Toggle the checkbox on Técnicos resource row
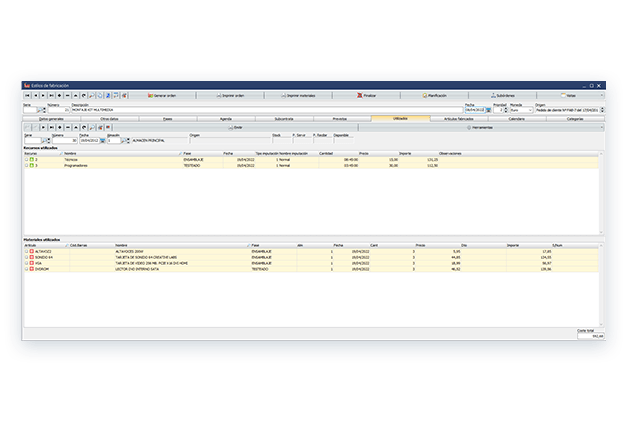Screen dimensions: 640x425 tap(27, 159)
